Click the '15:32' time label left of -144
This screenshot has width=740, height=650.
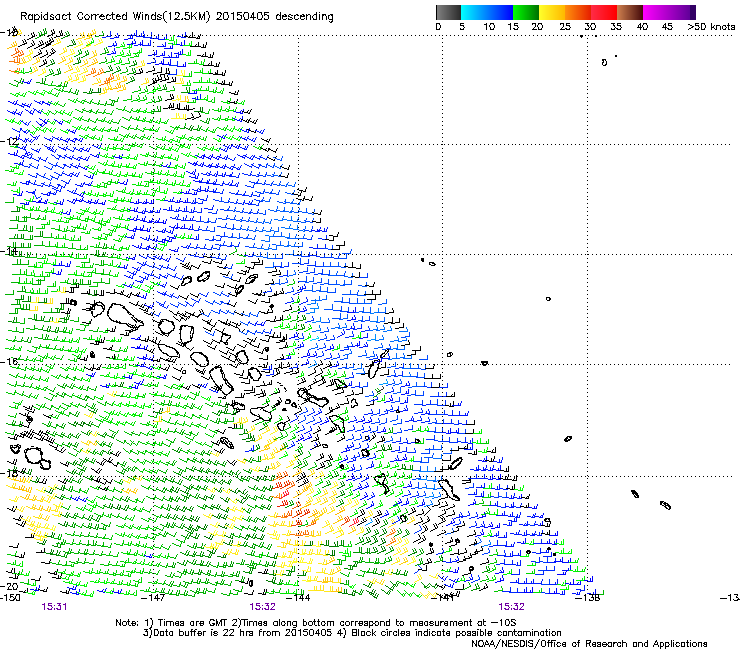(262, 607)
